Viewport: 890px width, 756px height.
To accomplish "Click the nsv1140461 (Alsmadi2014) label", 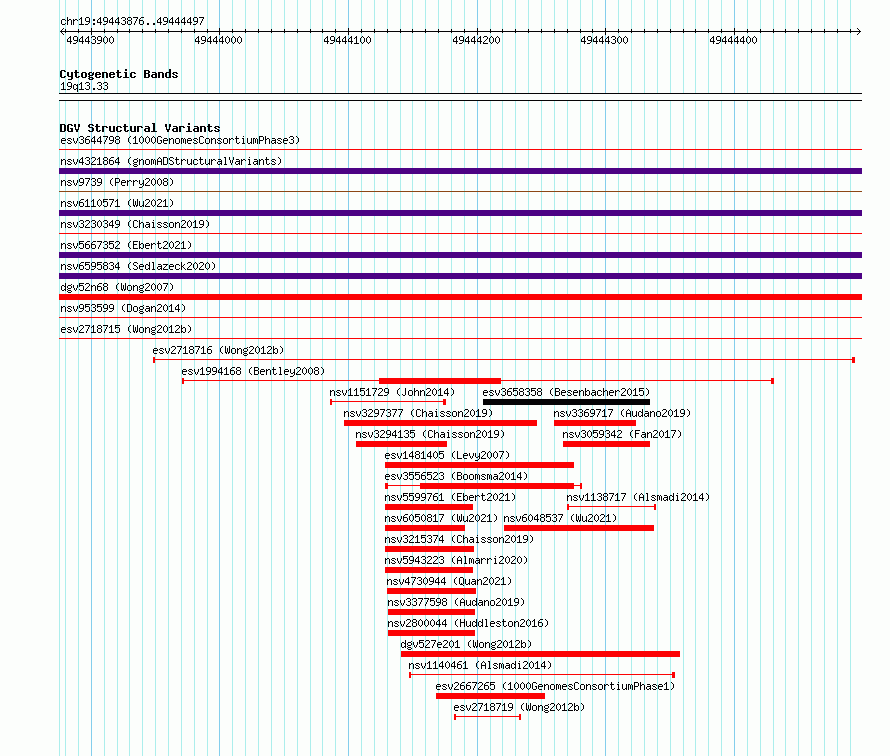I will coord(480,665).
